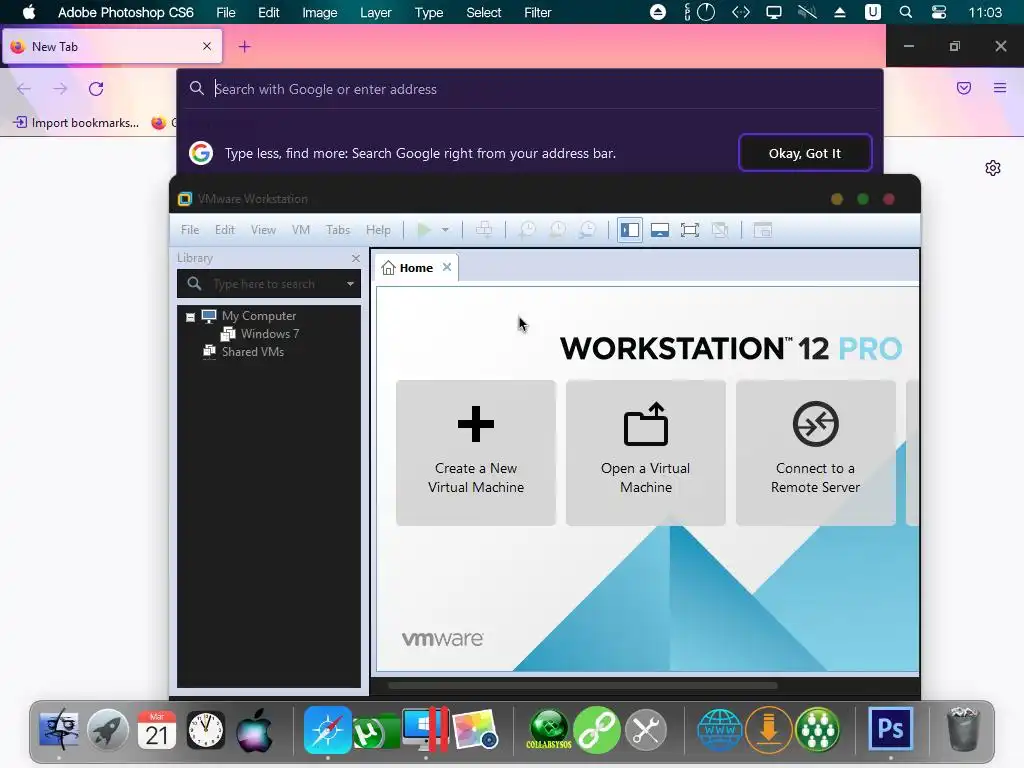Collapse the My Computer tree node
This screenshot has height=768, width=1024.
click(191, 317)
